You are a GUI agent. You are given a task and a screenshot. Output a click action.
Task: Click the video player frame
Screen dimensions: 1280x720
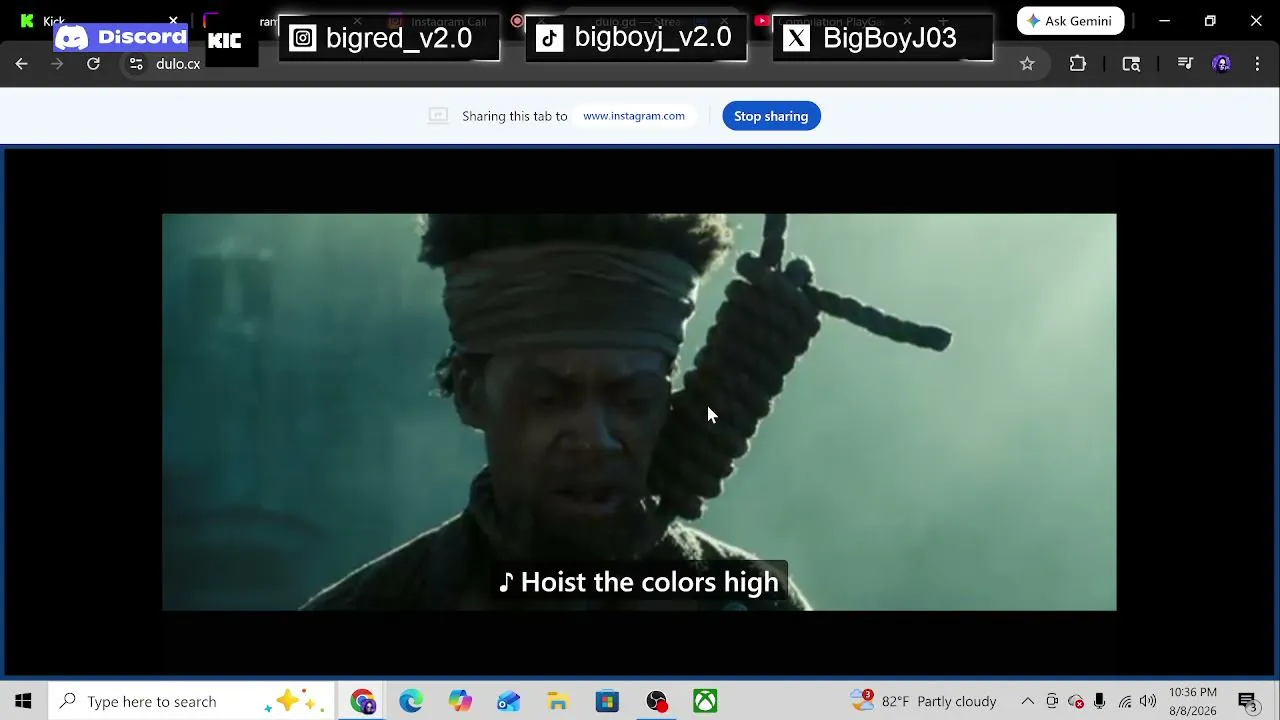pos(639,412)
